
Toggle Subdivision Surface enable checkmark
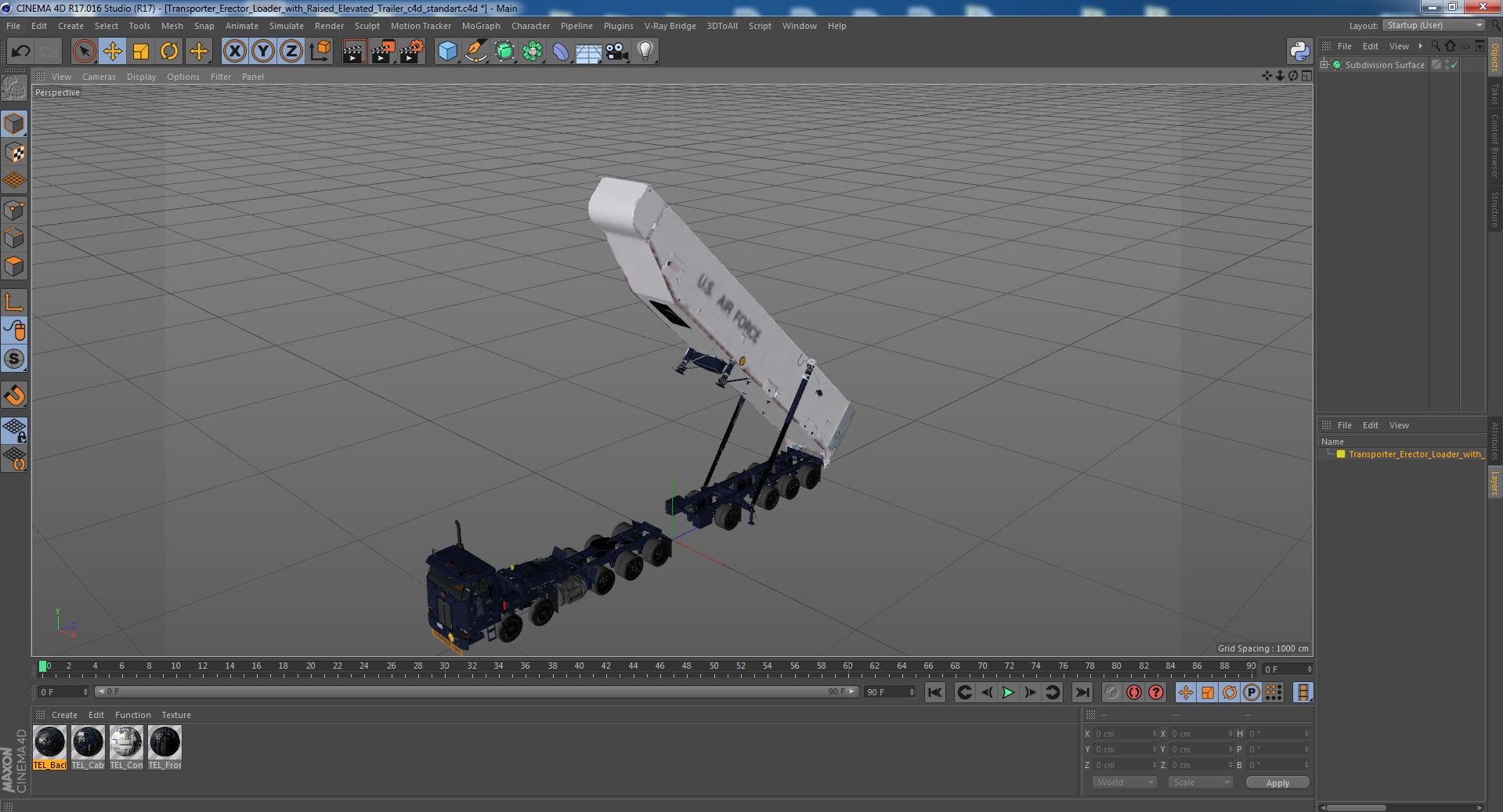pos(1454,65)
